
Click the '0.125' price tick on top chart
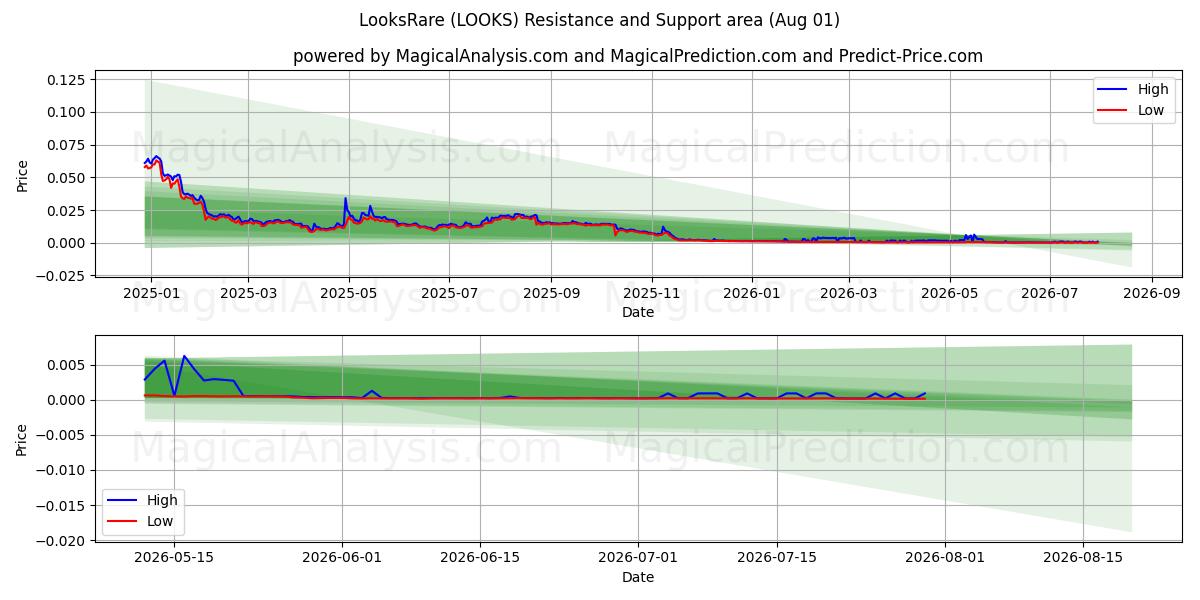69,79
